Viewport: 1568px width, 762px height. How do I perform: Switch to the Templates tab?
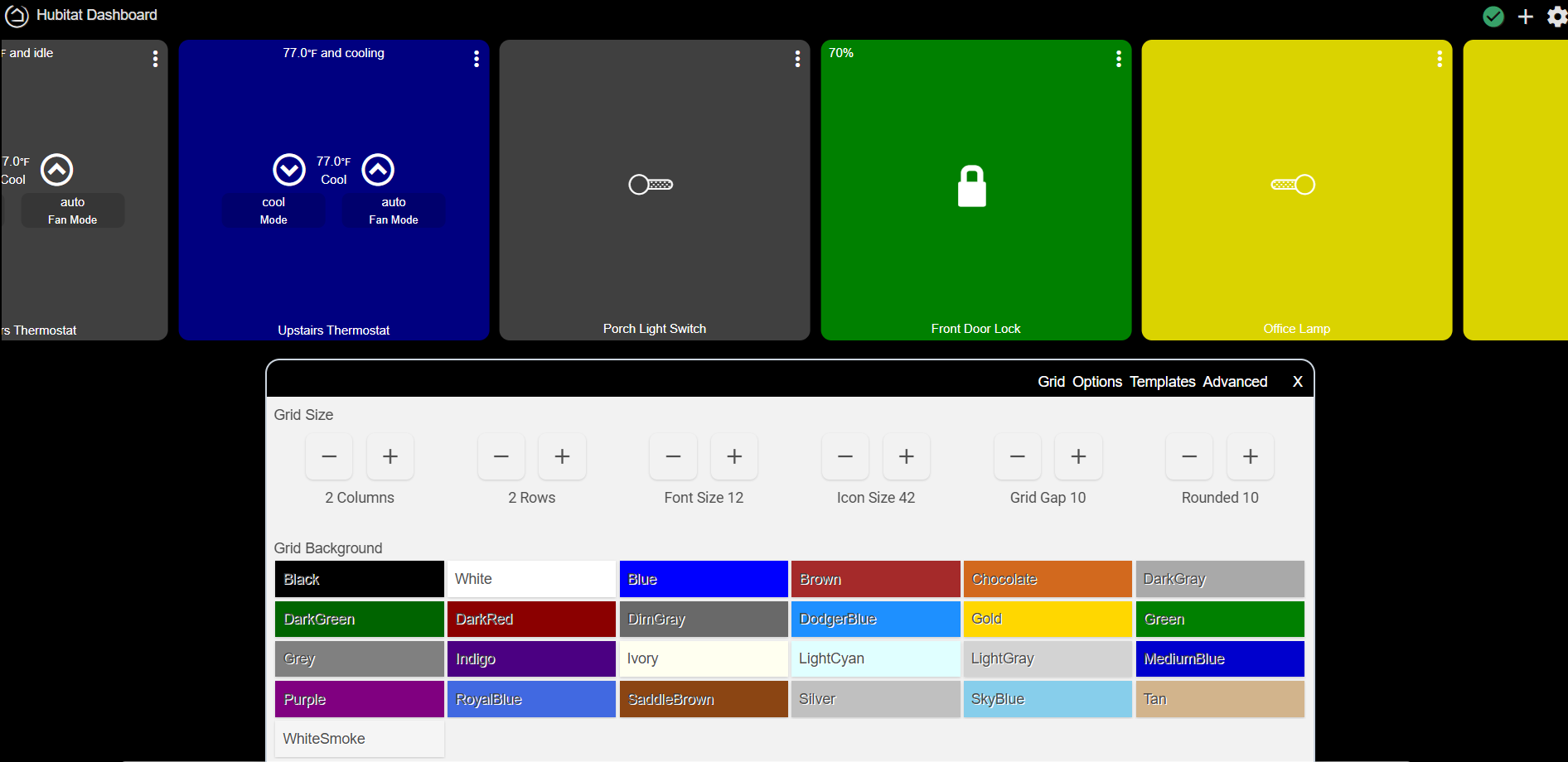(x=1162, y=382)
